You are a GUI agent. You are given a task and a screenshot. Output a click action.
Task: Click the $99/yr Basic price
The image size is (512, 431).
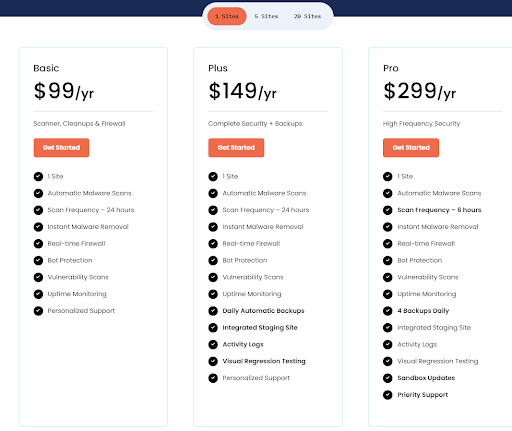[x=64, y=91]
